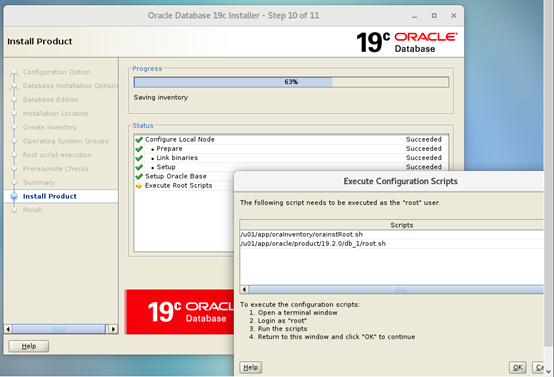
Task: Click the Succeeded status for Configure Local Node
Action: coord(424,140)
